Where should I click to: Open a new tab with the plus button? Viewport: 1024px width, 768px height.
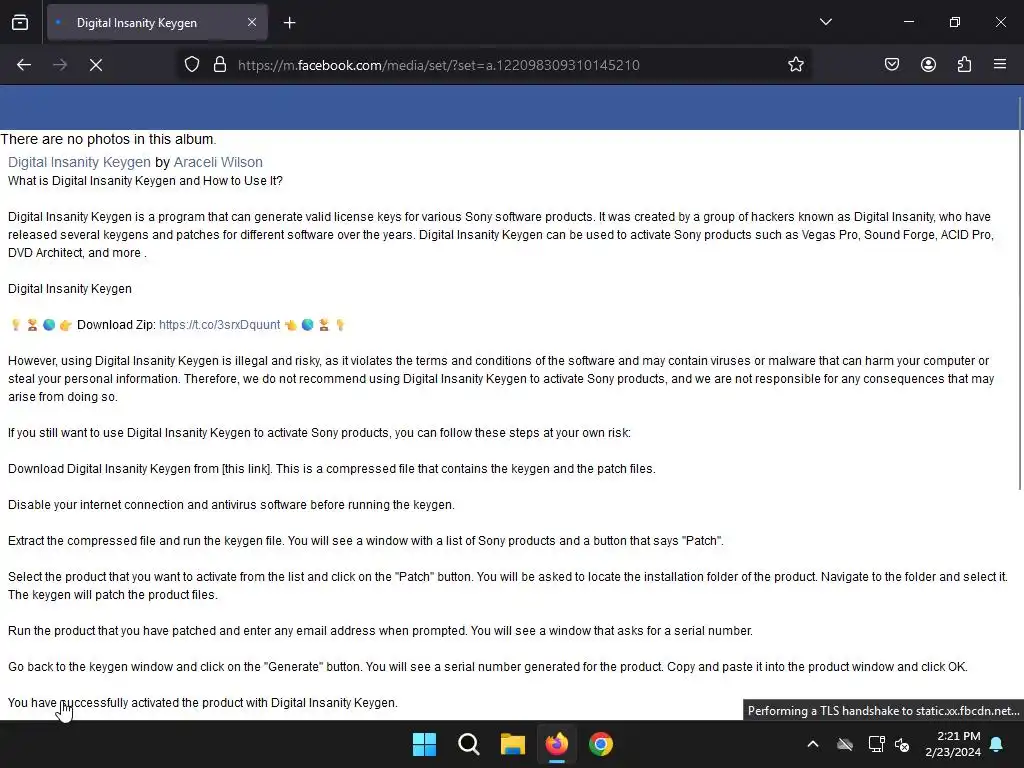289,23
